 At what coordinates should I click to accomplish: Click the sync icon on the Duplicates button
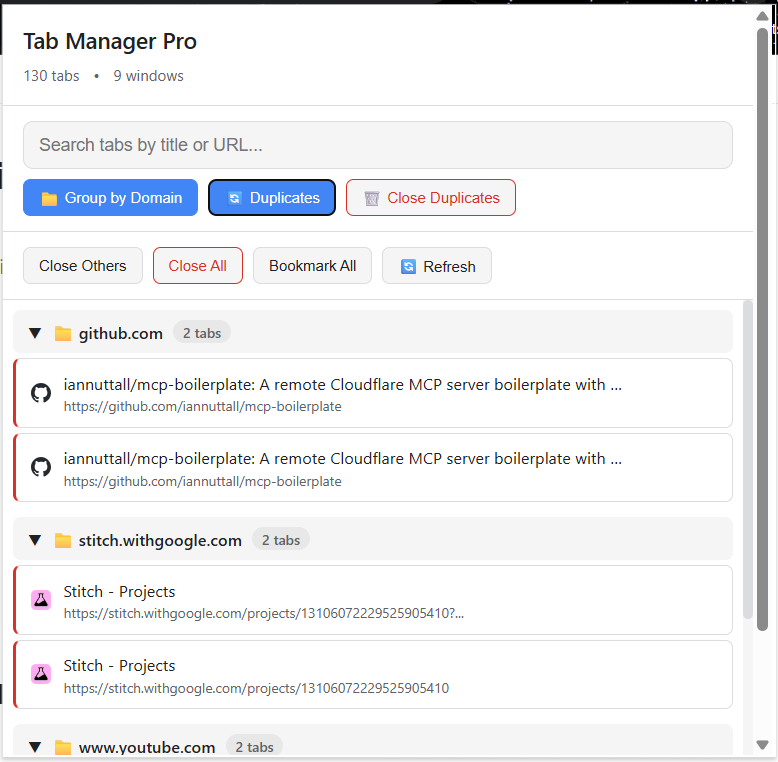tap(234, 198)
